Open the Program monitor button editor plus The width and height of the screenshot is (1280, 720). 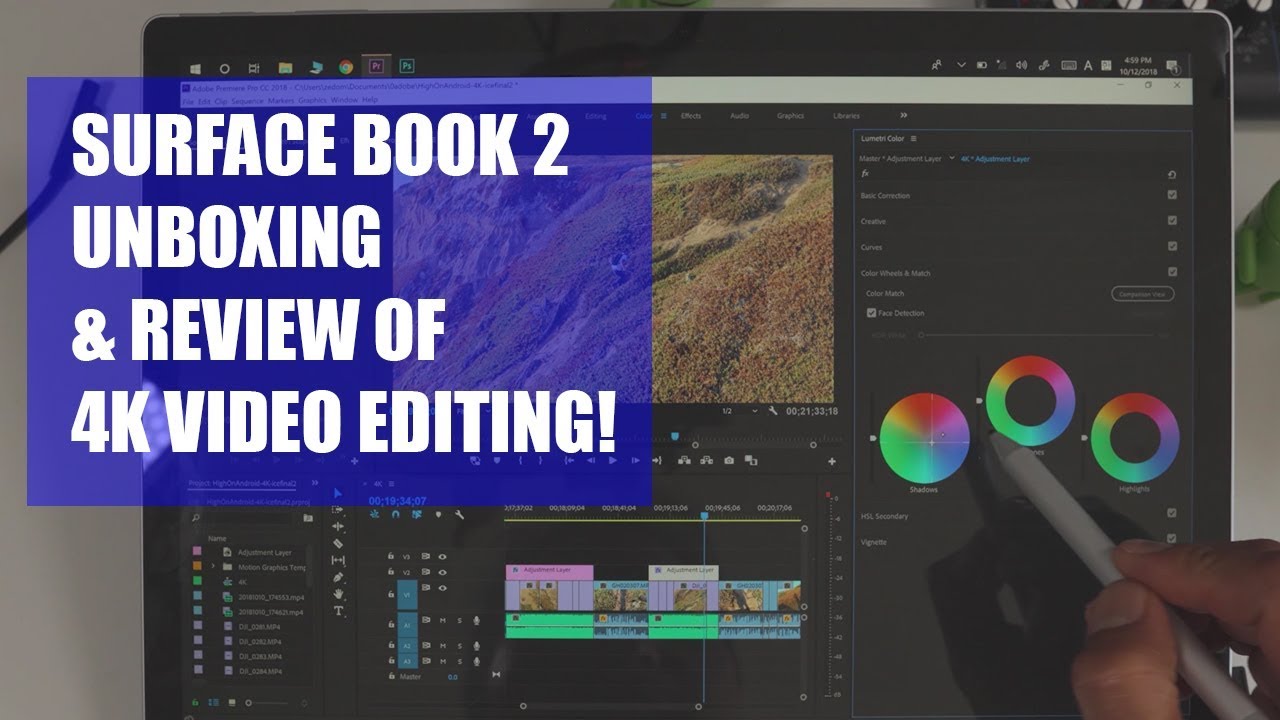(x=832, y=462)
